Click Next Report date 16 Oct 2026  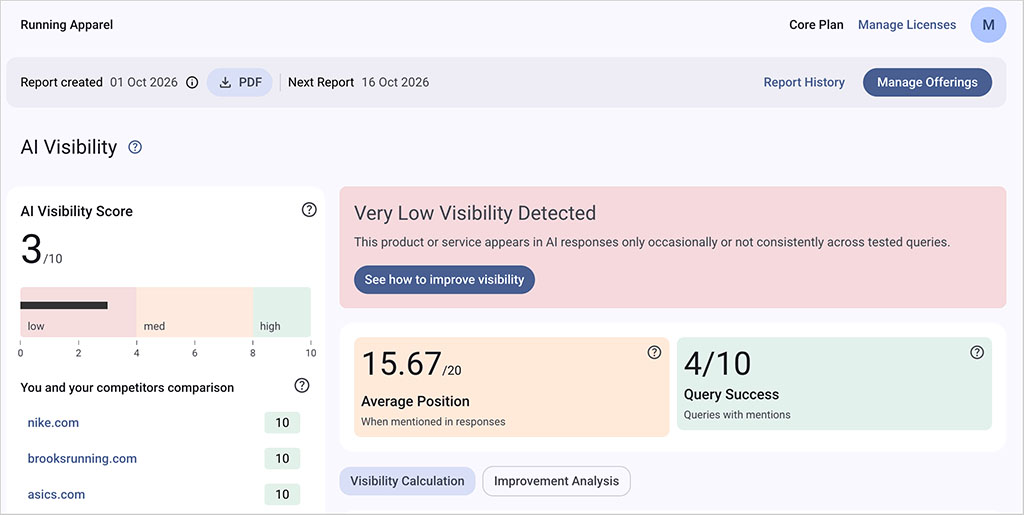395,82
